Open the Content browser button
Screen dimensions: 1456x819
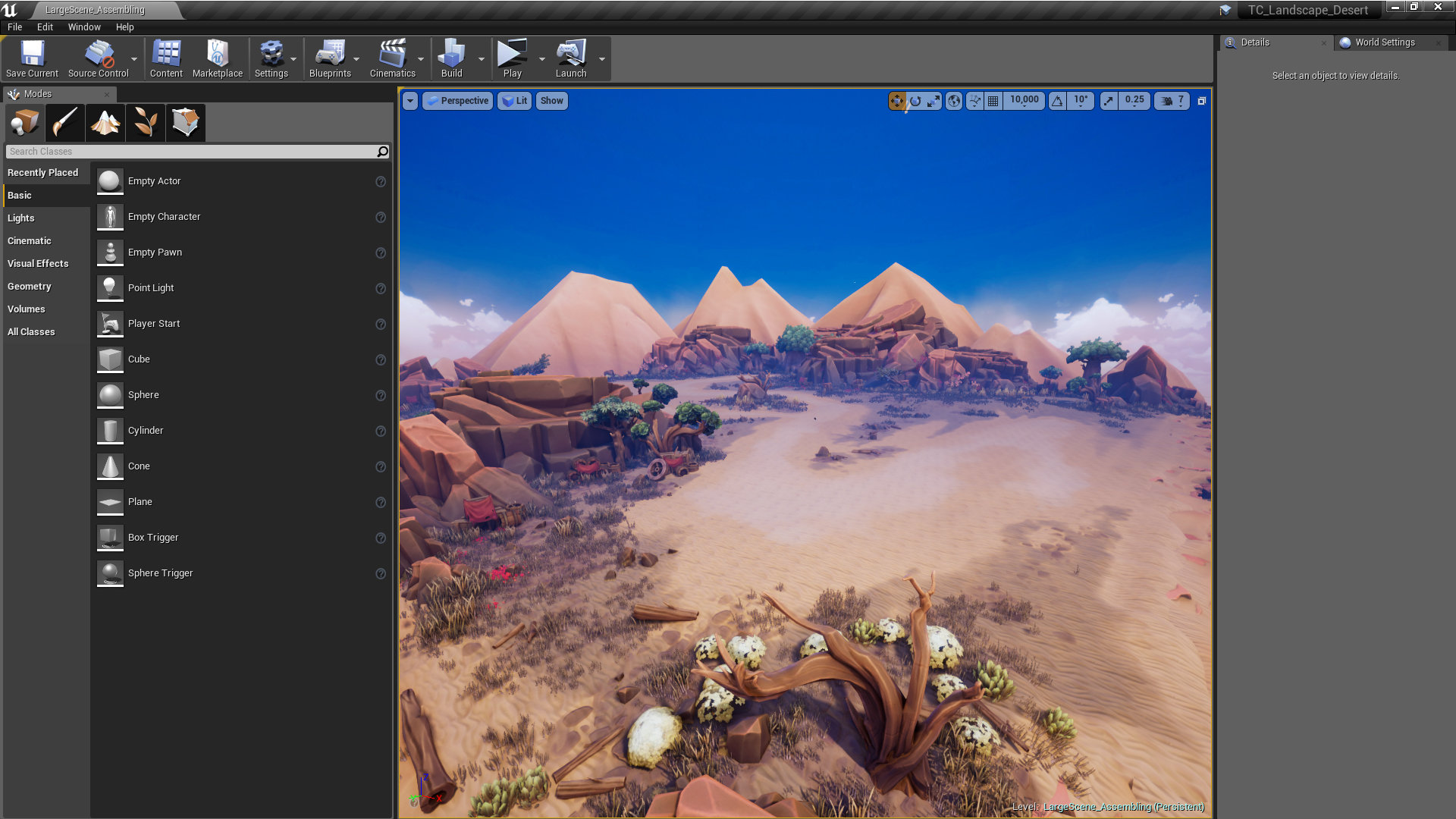coord(166,58)
